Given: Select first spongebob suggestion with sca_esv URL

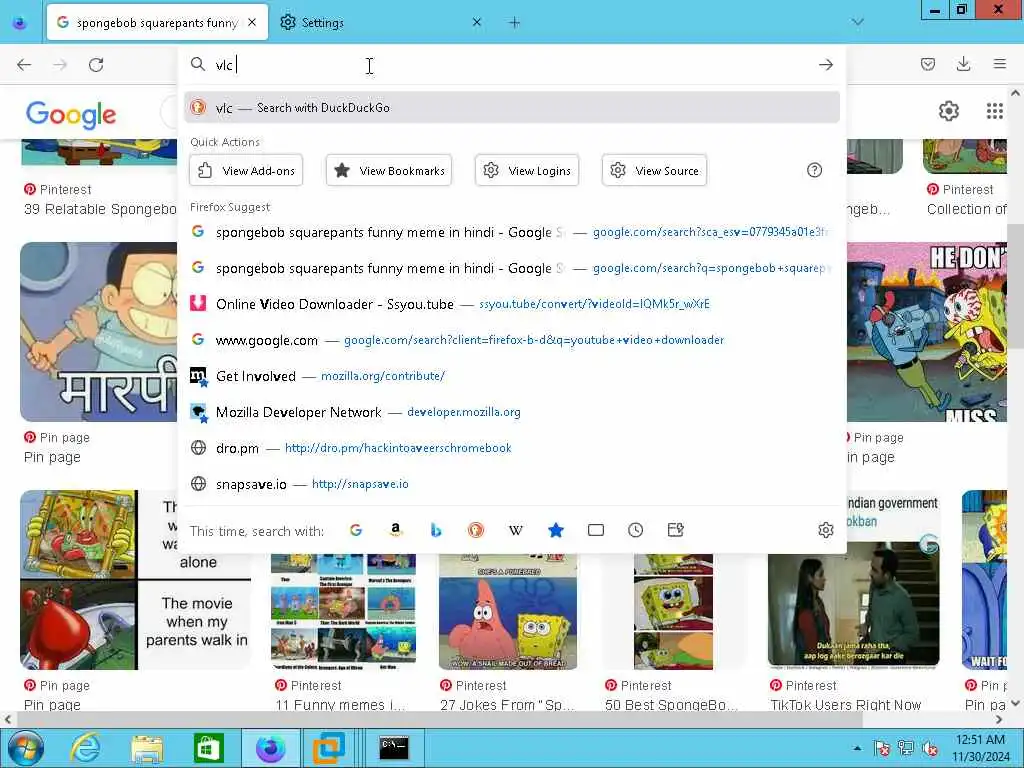Looking at the screenshot, I should pyautogui.click(x=512, y=232).
